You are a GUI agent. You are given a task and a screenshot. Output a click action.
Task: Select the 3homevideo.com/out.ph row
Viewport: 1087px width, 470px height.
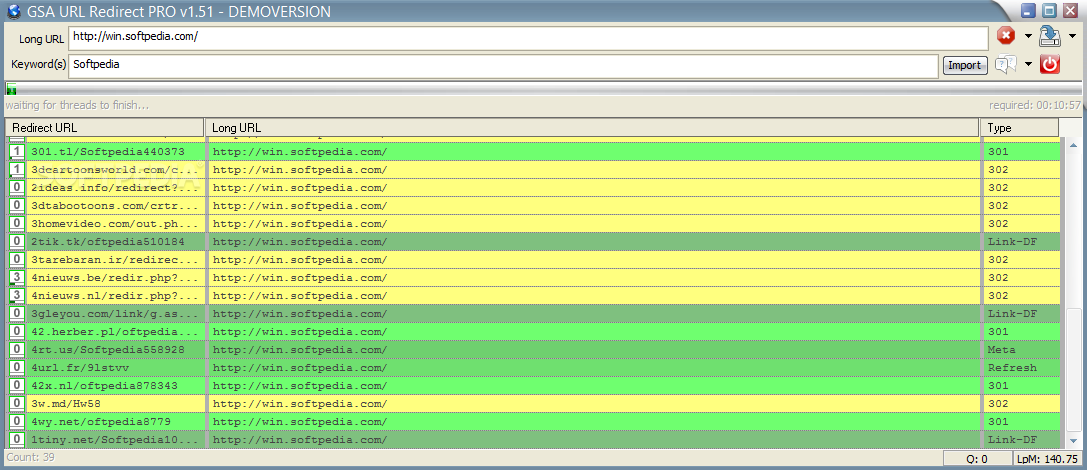tap(534, 224)
